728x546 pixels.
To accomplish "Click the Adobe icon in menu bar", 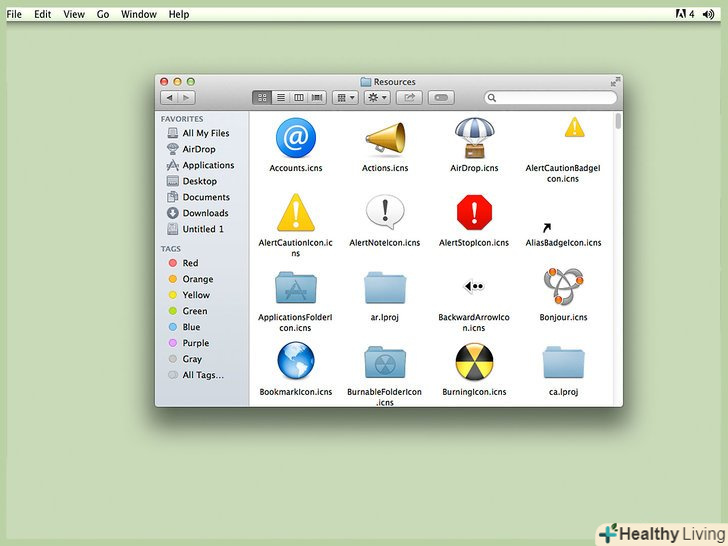I will tap(681, 14).
